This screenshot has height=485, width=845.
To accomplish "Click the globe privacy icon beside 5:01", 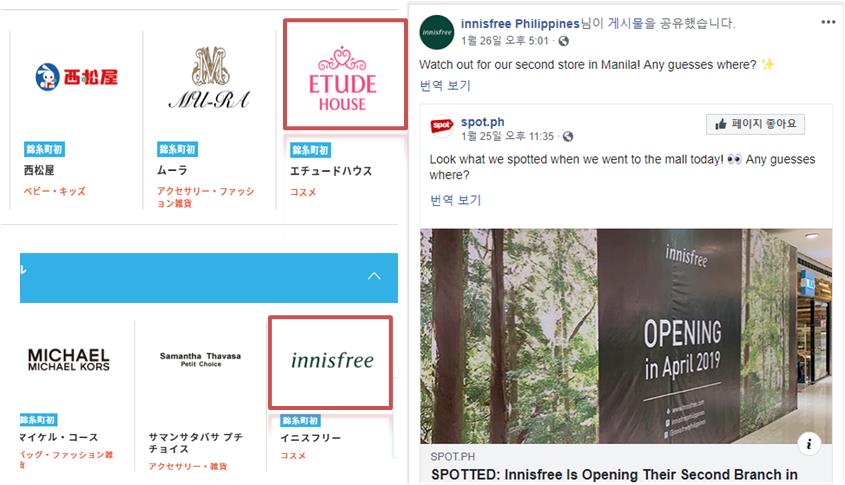I will pos(563,41).
